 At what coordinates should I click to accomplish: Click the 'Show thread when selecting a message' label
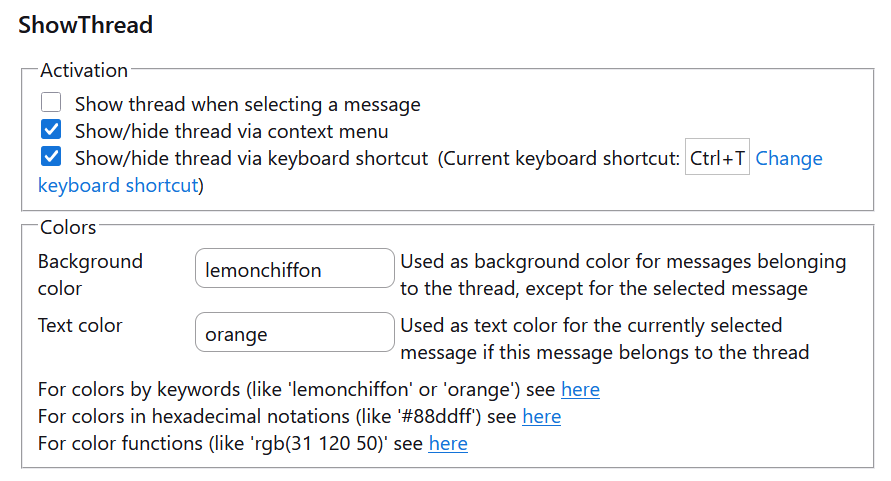(x=247, y=104)
